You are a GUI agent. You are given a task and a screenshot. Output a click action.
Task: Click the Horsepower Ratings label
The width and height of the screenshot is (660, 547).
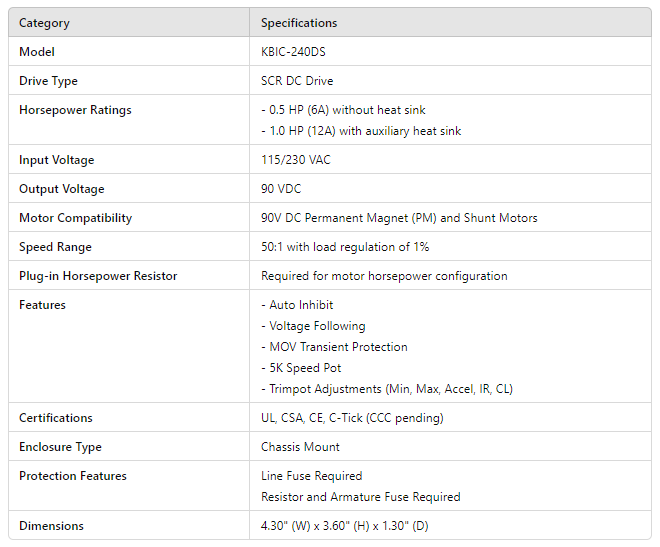pyautogui.click(x=75, y=110)
